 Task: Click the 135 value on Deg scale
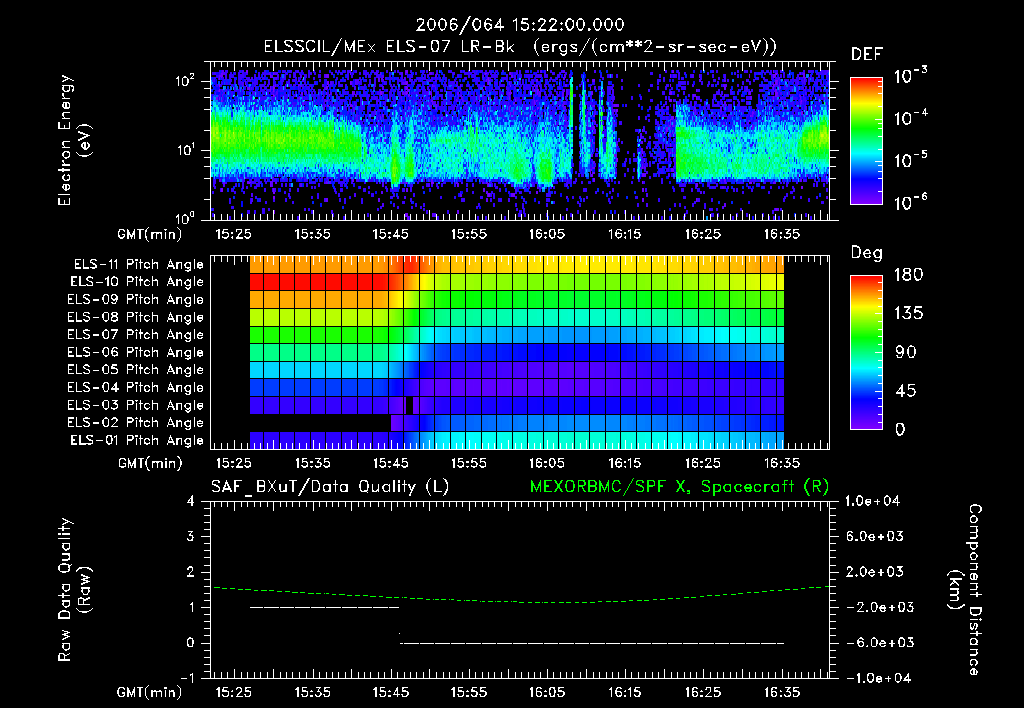[x=908, y=313]
